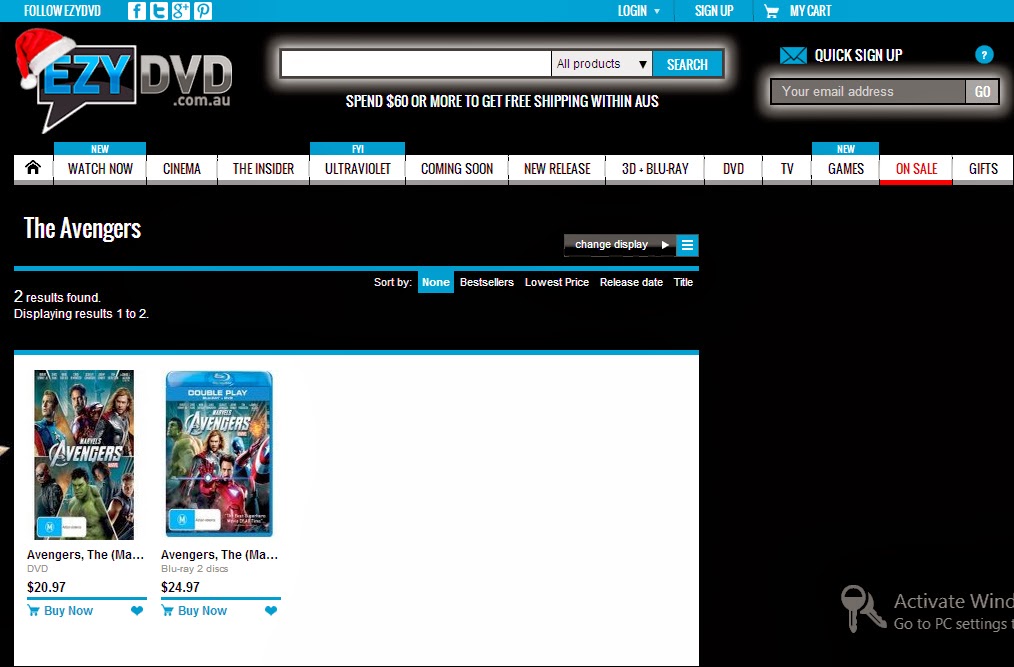
Task: Open the Avengers DVD cover thumbnail
Action: pyautogui.click(x=84, y=455)
